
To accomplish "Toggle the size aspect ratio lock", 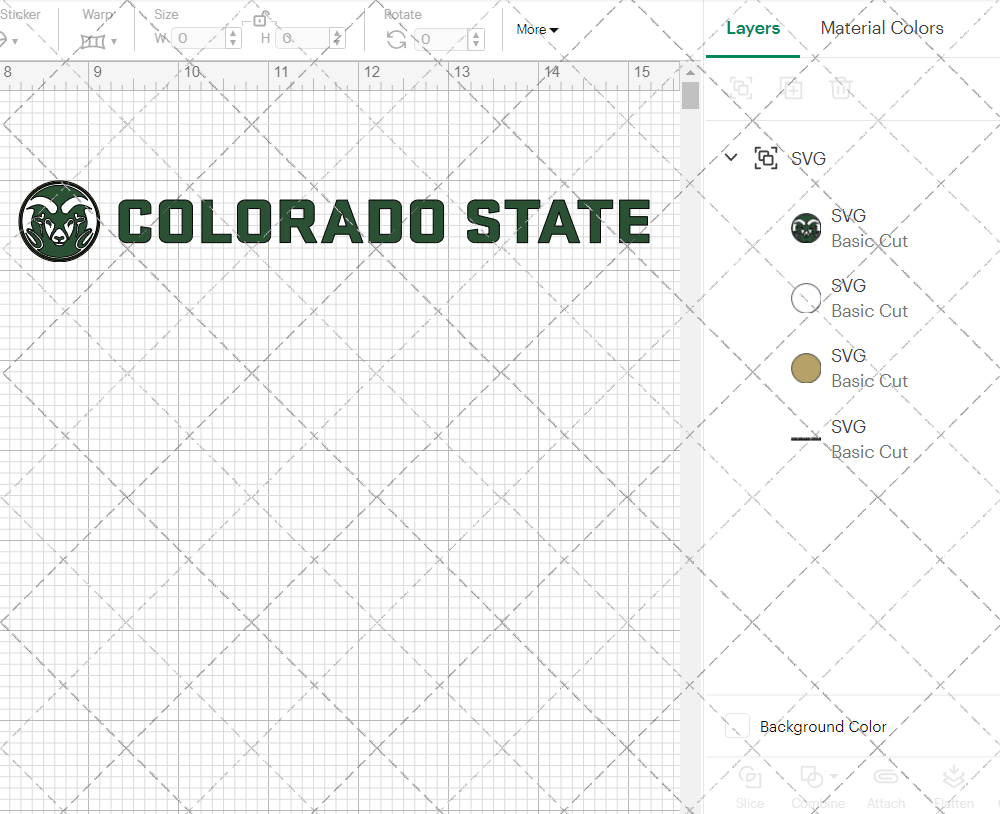I will [x=260, y=18].
